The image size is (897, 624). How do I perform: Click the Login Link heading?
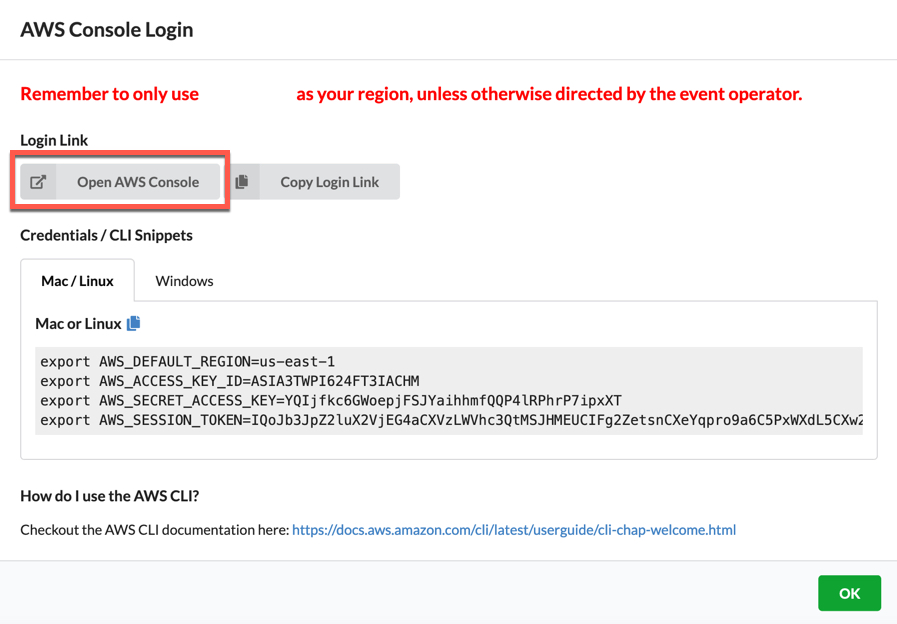click(x=54, y=140)
